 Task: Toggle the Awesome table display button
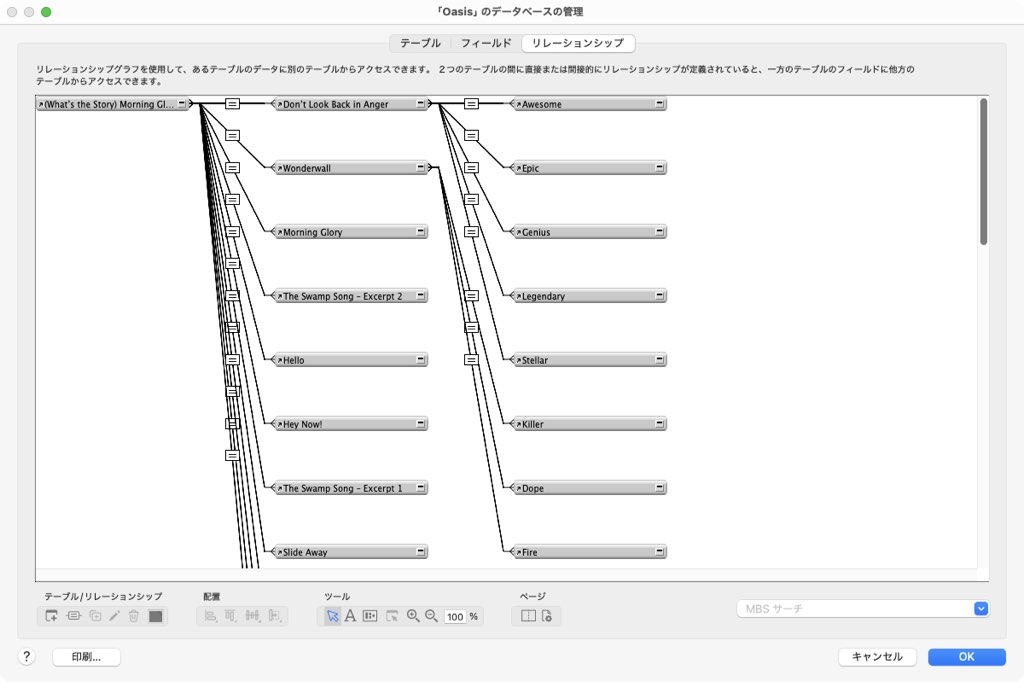(x=660, y=104)
